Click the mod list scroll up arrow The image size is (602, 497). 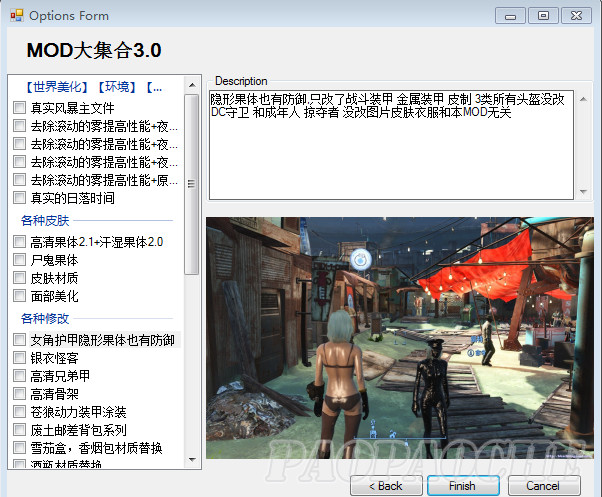tap(192, 85)
